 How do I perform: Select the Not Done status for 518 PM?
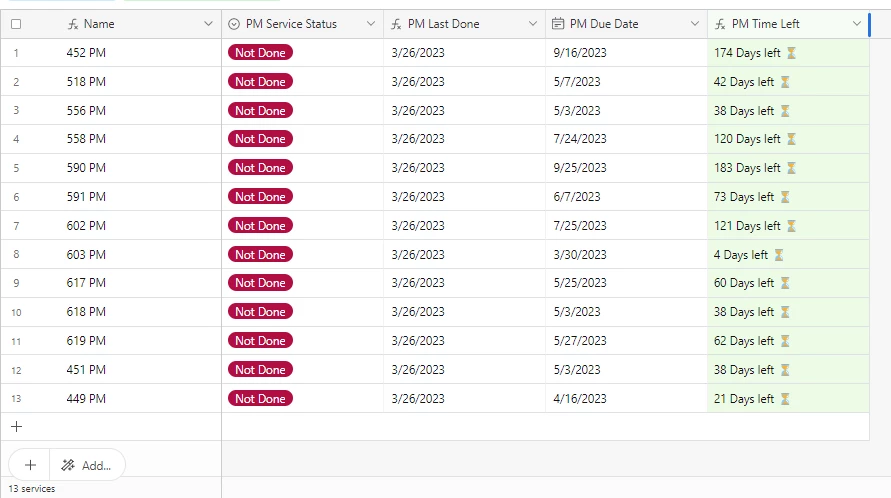(x=260, y=81)
